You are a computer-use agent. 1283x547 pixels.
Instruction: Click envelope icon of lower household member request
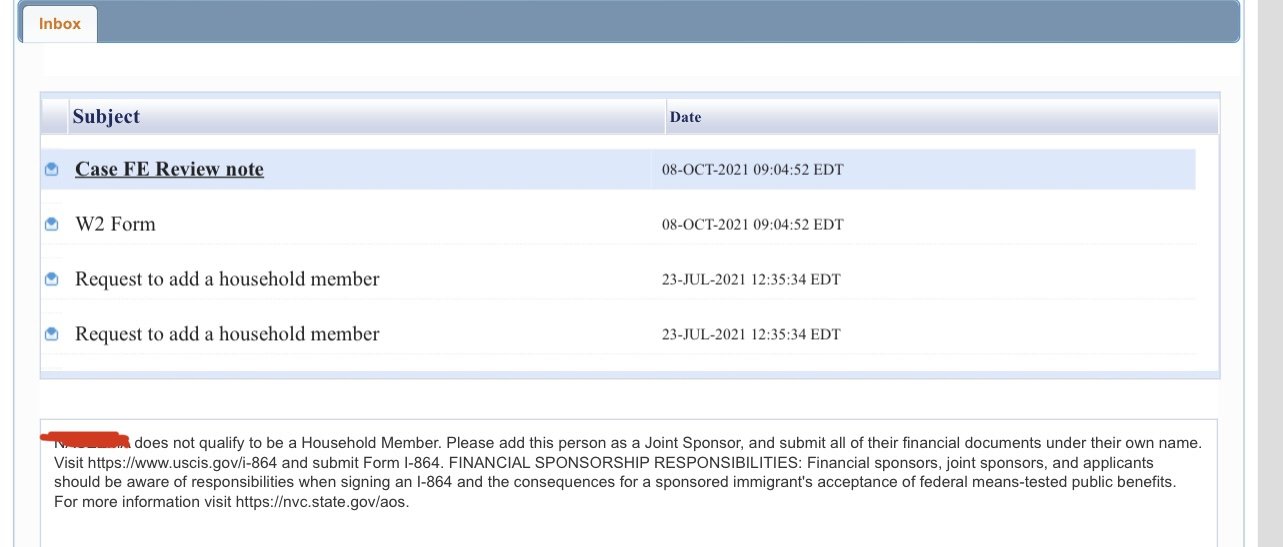coord(52,334)
